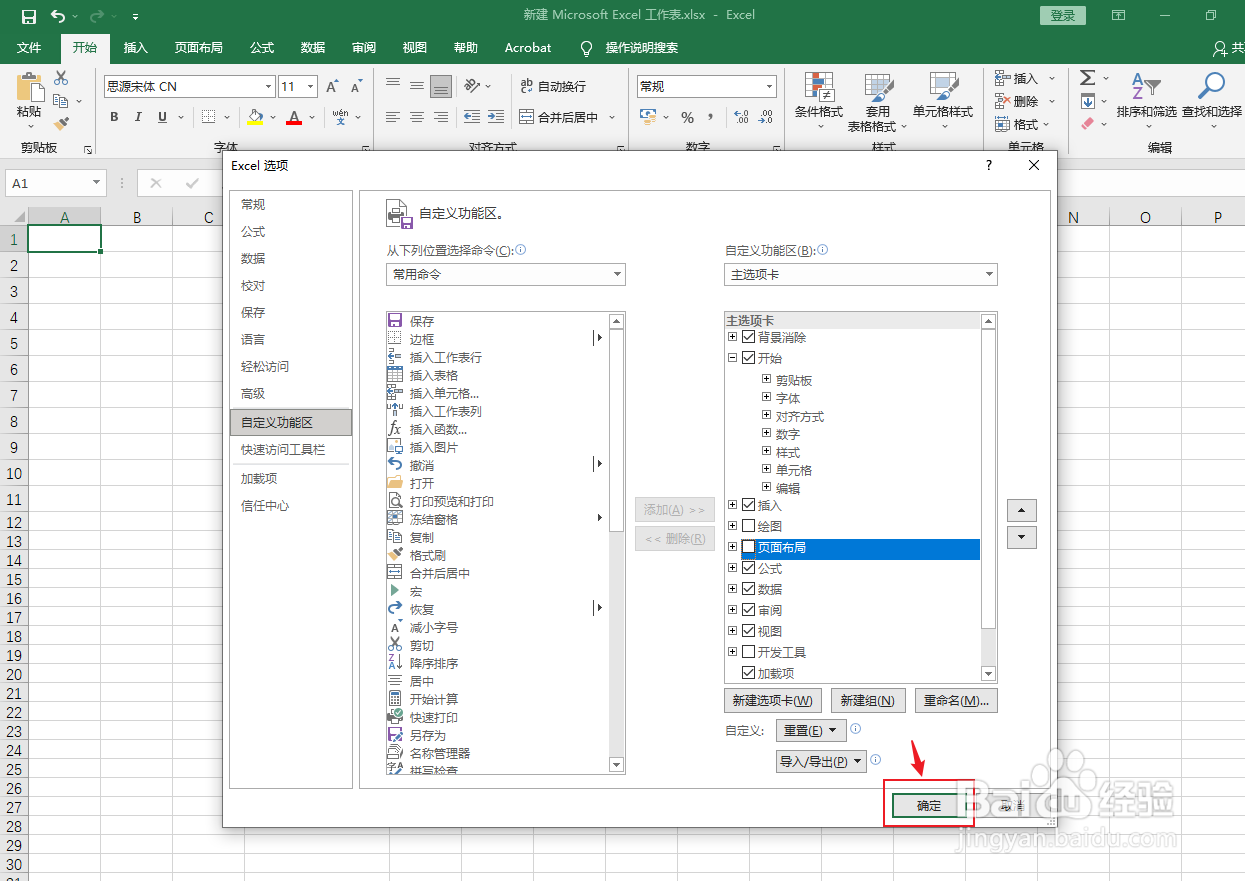Check the 开发工具 checkbox
The height and width of the screenshot is (881, 1245).
749,652
